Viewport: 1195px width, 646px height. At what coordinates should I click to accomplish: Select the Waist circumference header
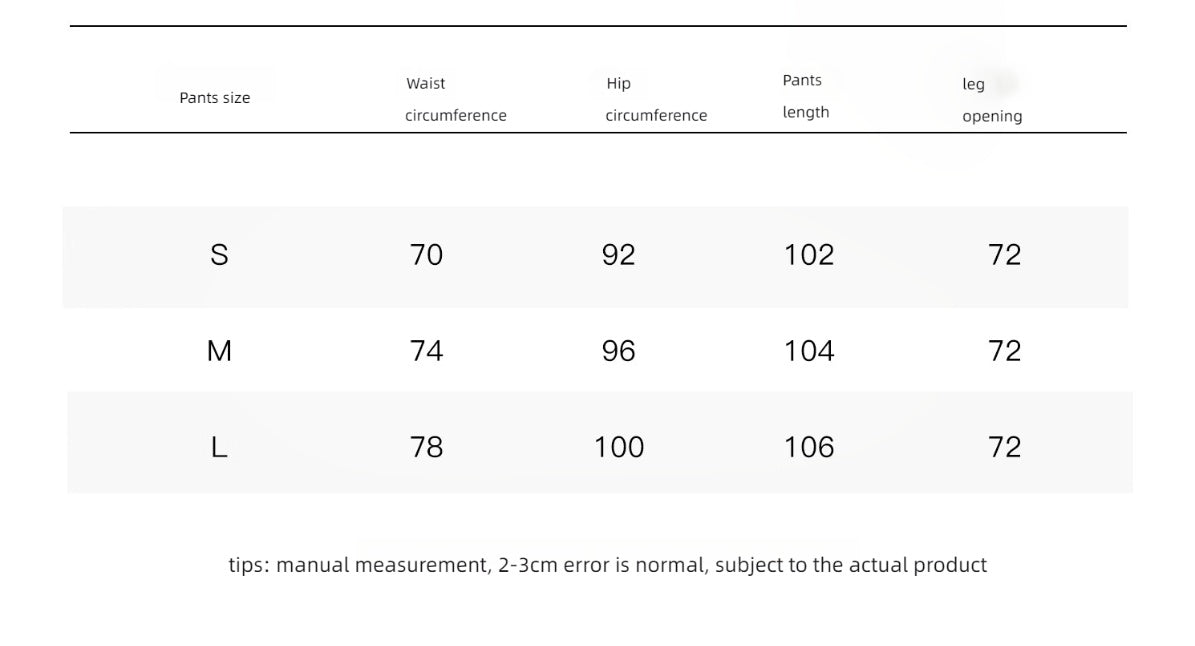coord(456,99)
